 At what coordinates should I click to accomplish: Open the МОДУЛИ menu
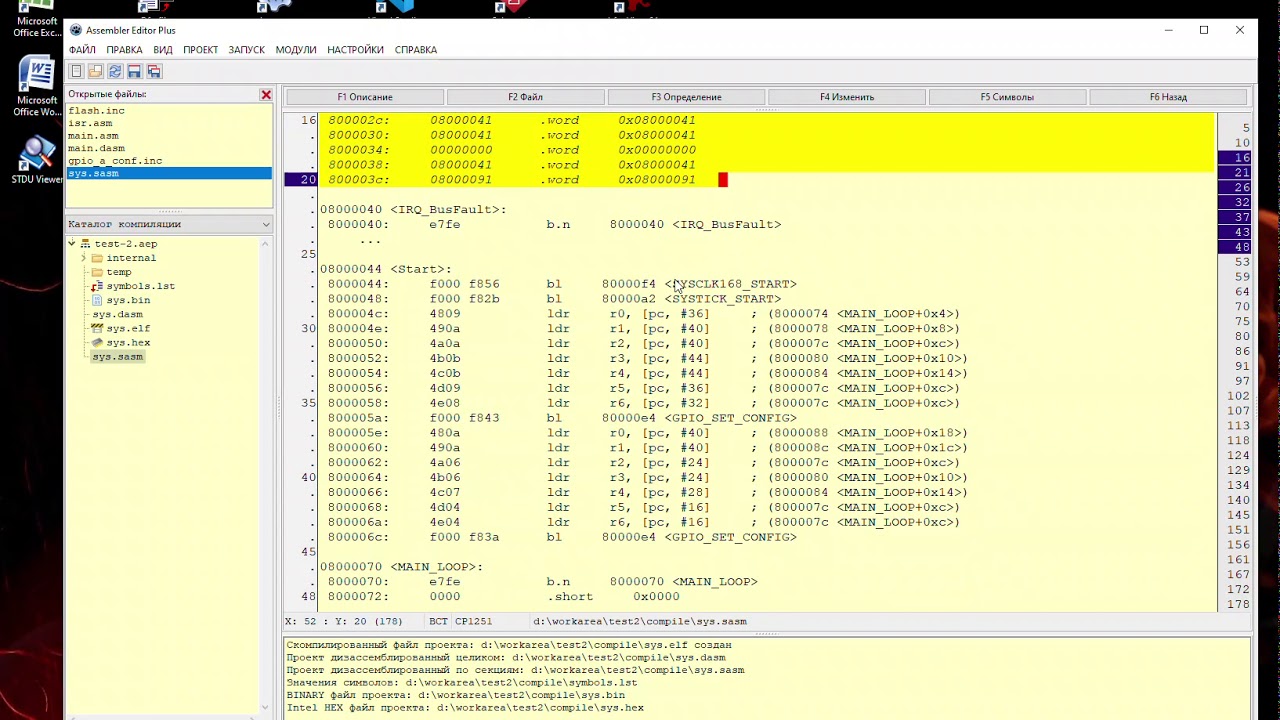296,50
